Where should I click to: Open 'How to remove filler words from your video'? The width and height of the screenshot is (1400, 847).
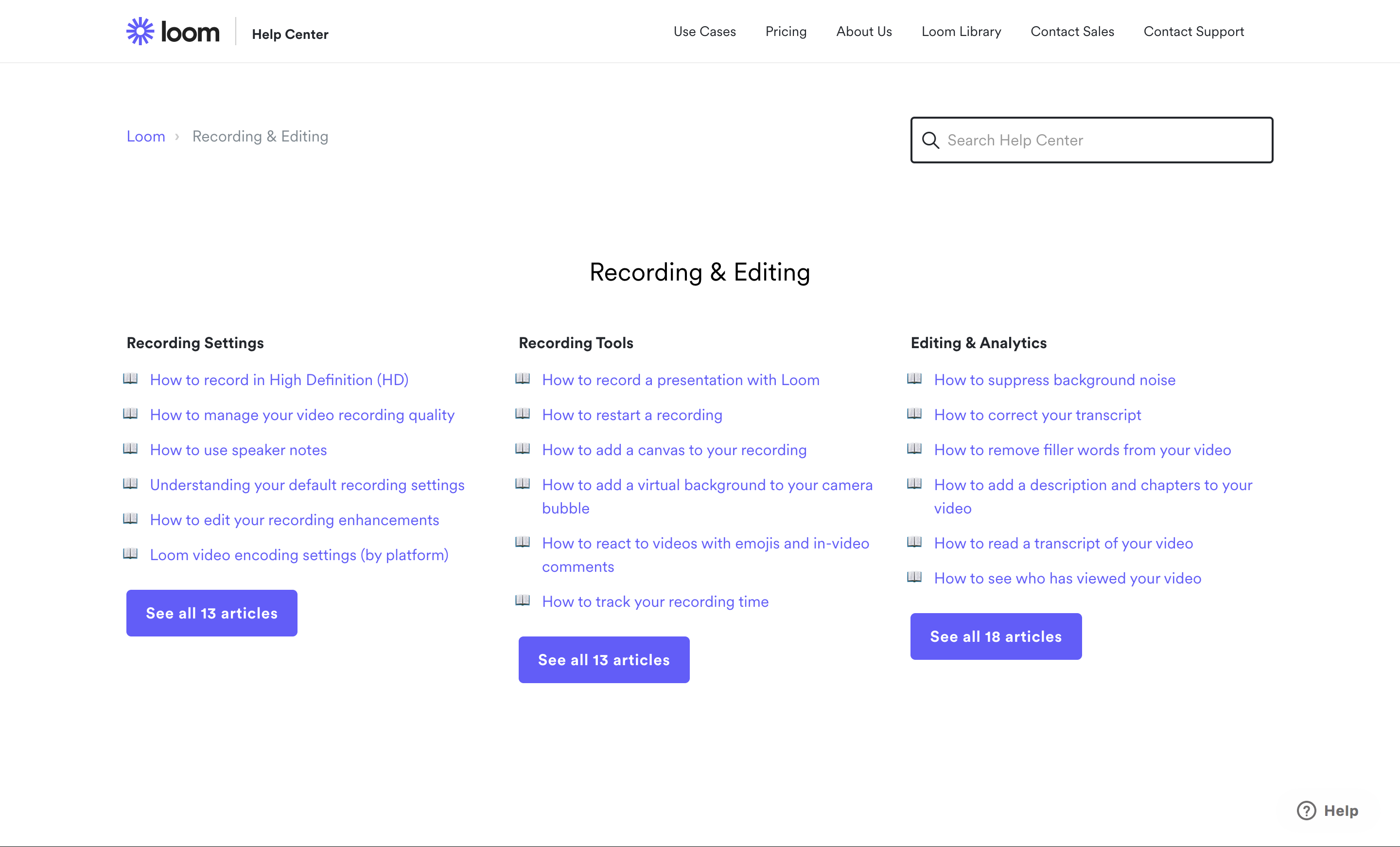click(x=1083, y=450)
